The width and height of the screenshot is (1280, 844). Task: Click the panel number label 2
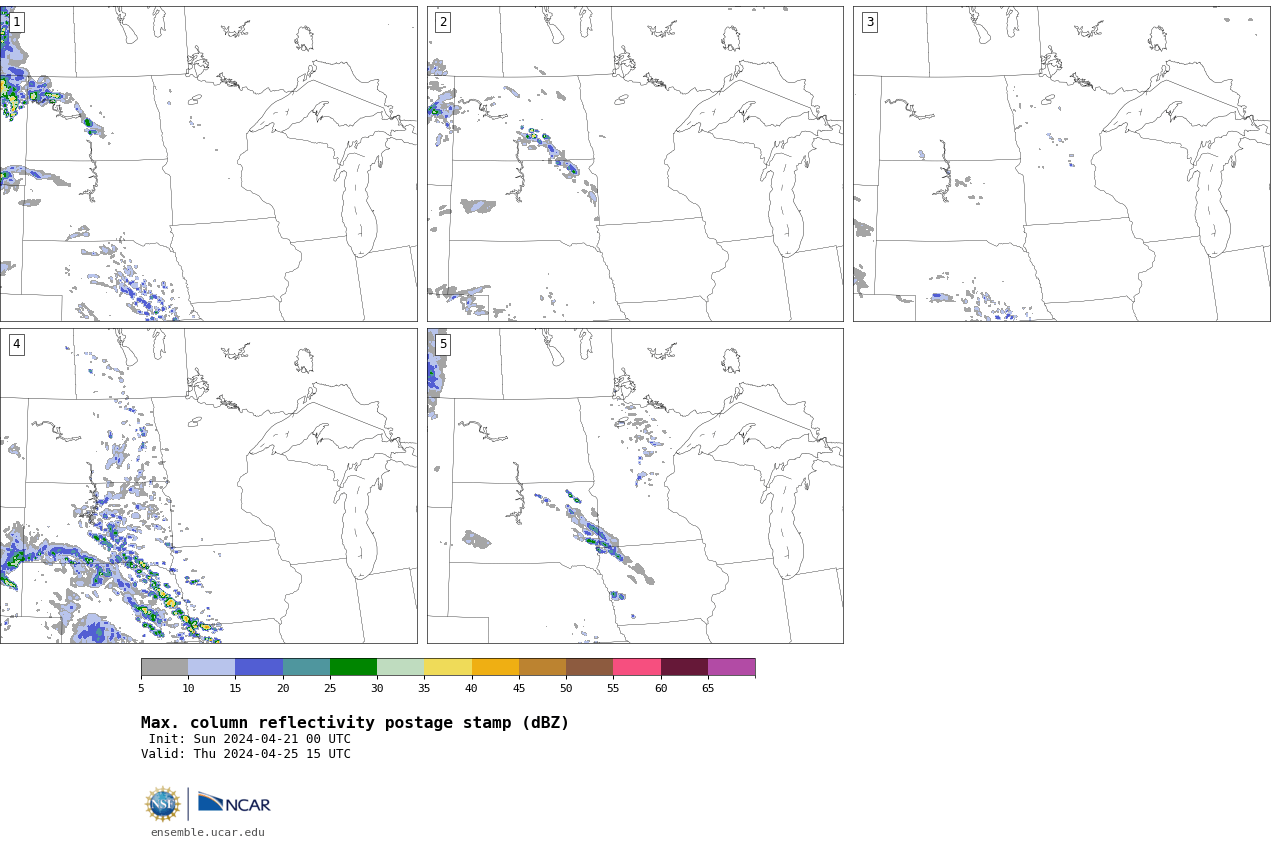[443, 22]
